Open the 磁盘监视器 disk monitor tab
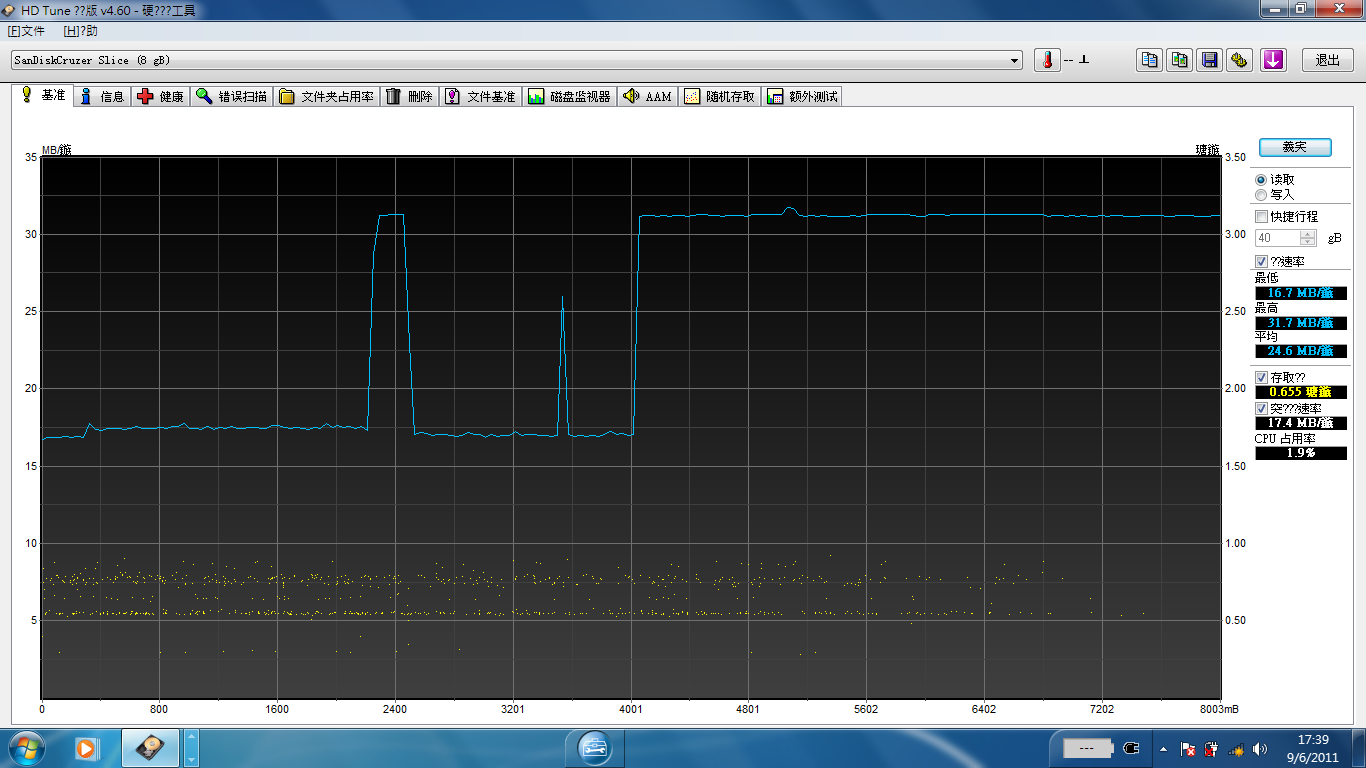Screen dimensions: 1366x768 pyautogui.click(x=569, y=96)
